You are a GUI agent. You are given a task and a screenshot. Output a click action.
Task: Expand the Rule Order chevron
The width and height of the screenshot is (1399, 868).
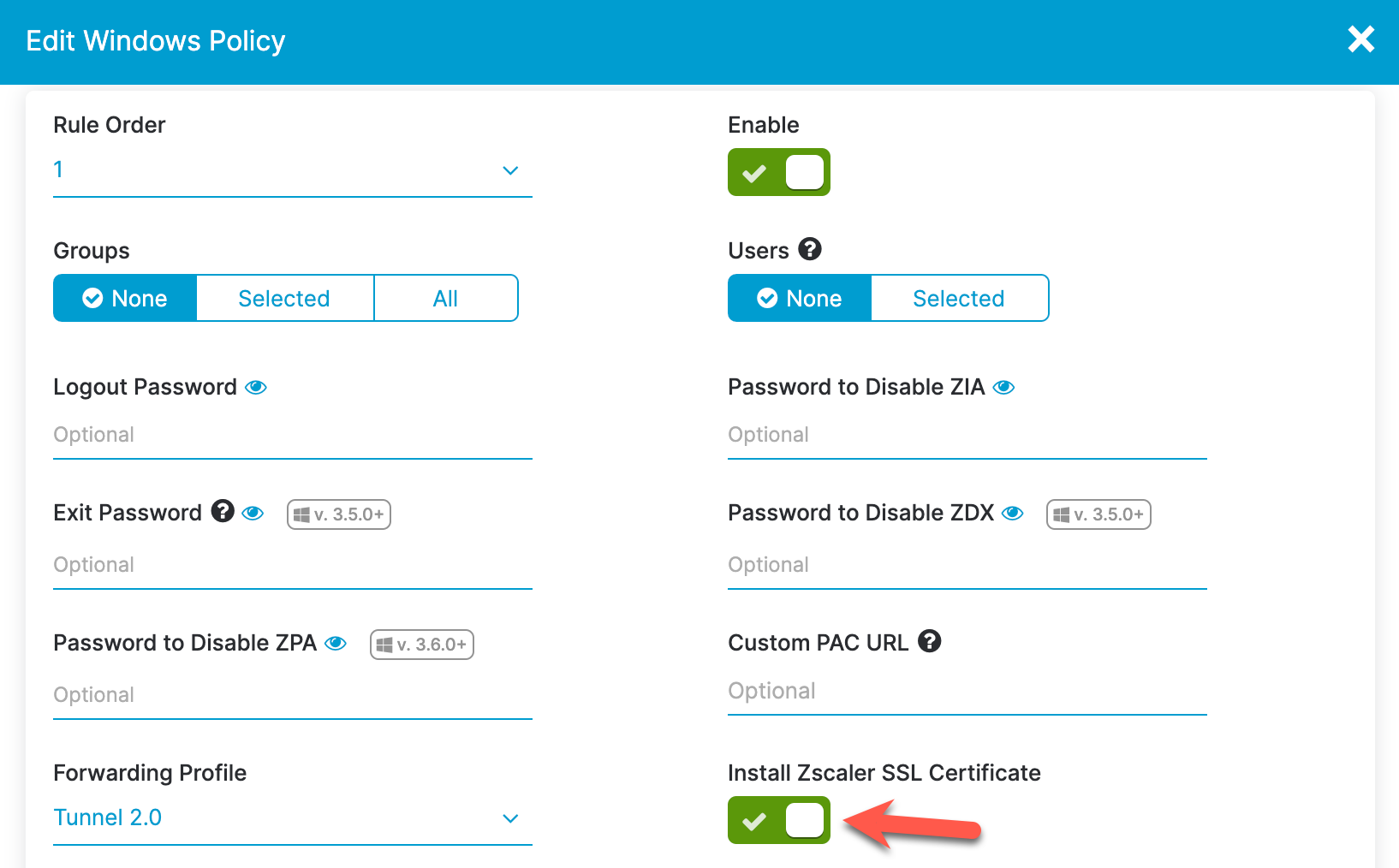pos(510,170)
